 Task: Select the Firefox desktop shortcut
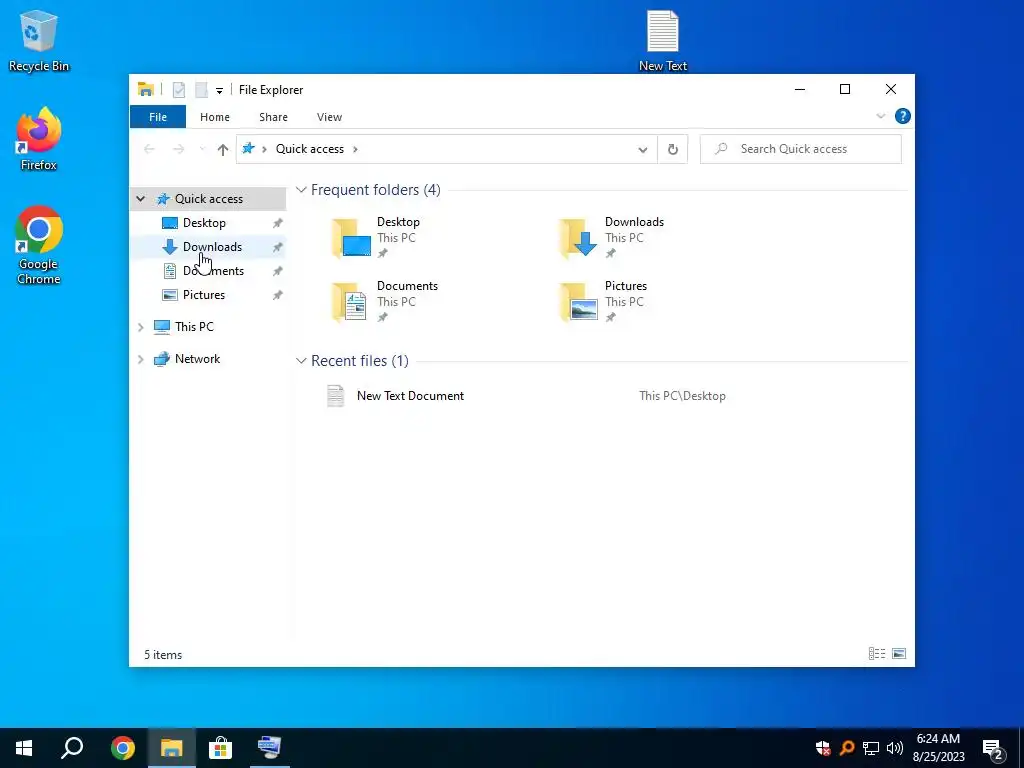(39, 139)
